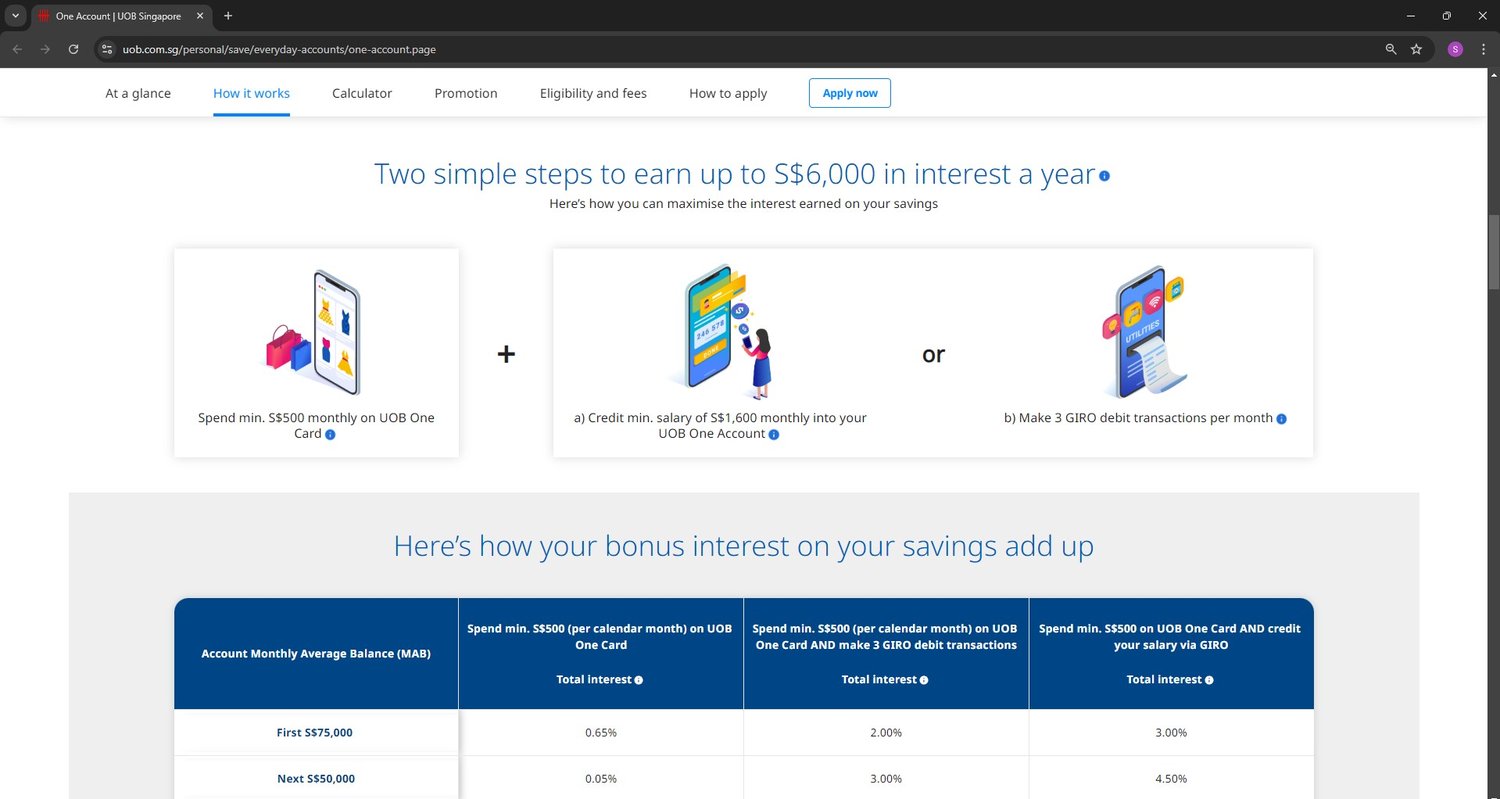Click the browser back arrow
Viewport: 1500px width, 799px height.
[x=17, y=49]
